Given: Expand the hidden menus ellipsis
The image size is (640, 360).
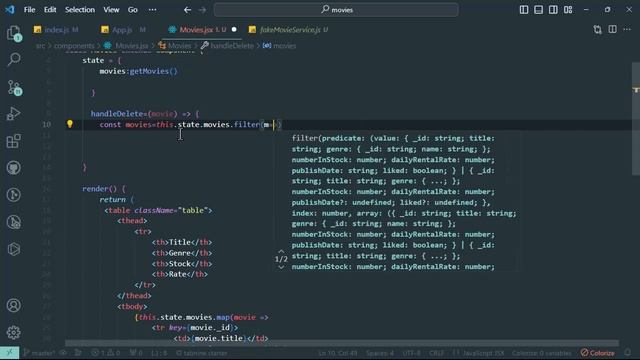Looking at the screenshot, I should pos(152,9).
